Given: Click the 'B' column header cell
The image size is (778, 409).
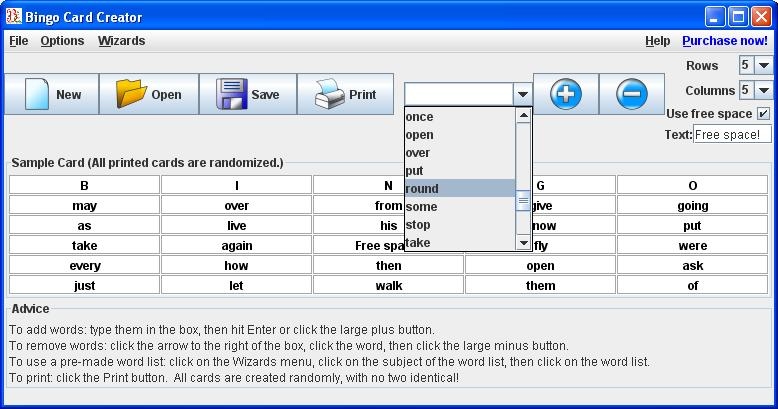Looking at the screenshot, I should (x=84, y=185).
